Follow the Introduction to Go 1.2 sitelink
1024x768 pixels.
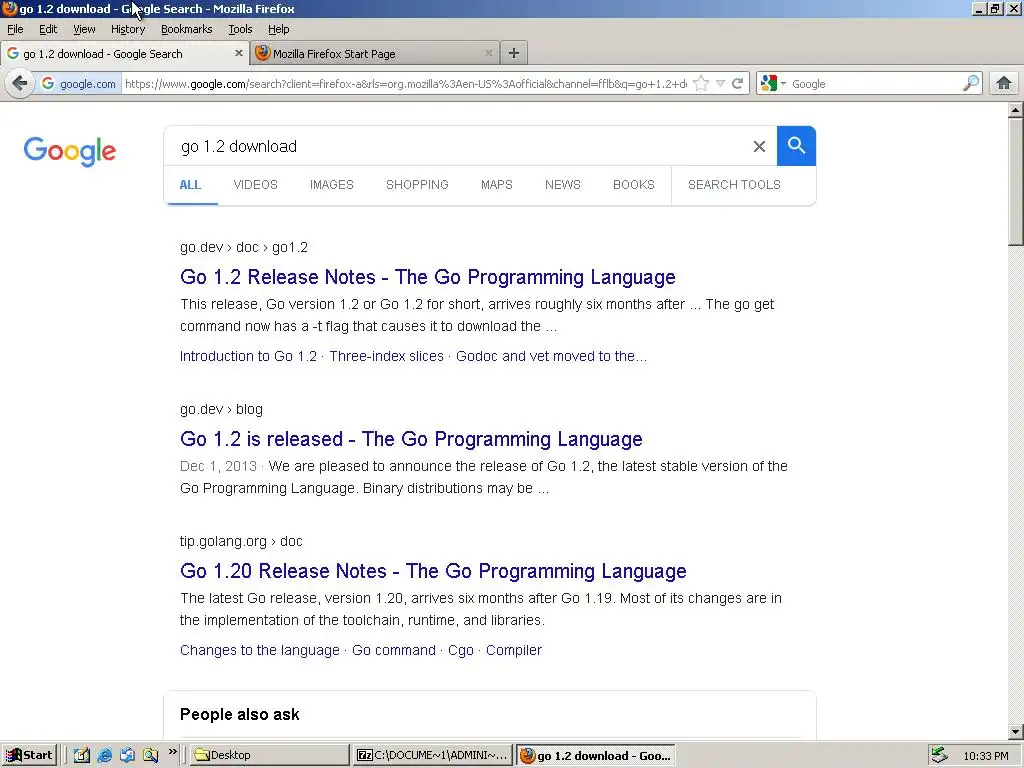tap(248, 357)
